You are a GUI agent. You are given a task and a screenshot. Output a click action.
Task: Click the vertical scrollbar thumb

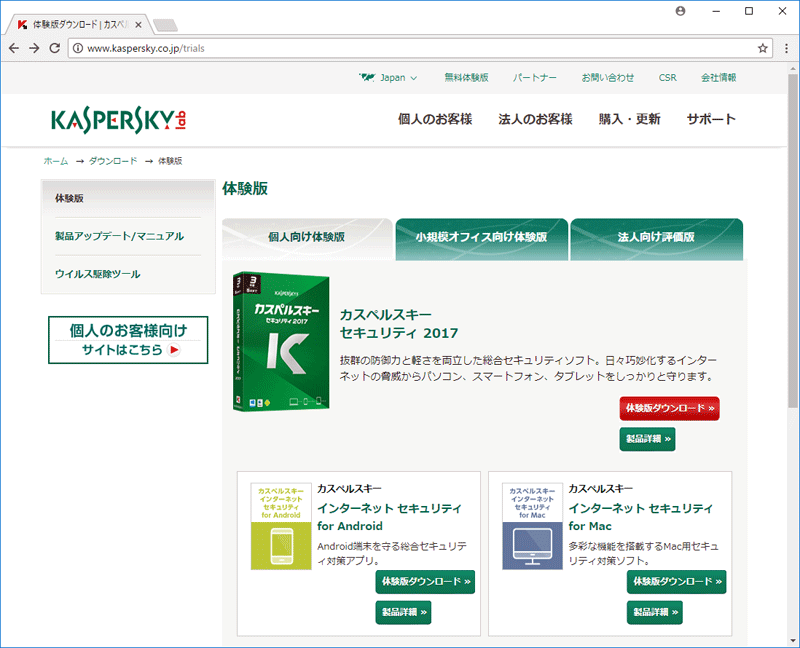click(793, 240)
